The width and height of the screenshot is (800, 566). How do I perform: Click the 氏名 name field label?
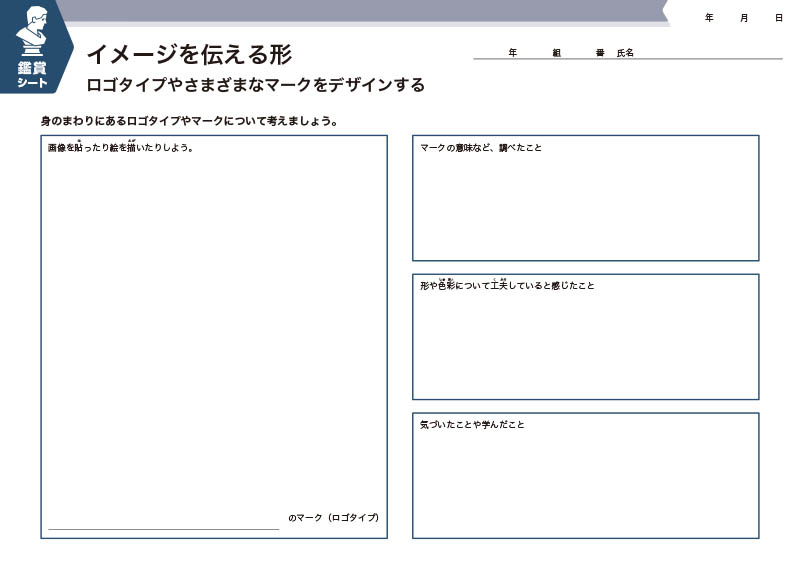625,53
